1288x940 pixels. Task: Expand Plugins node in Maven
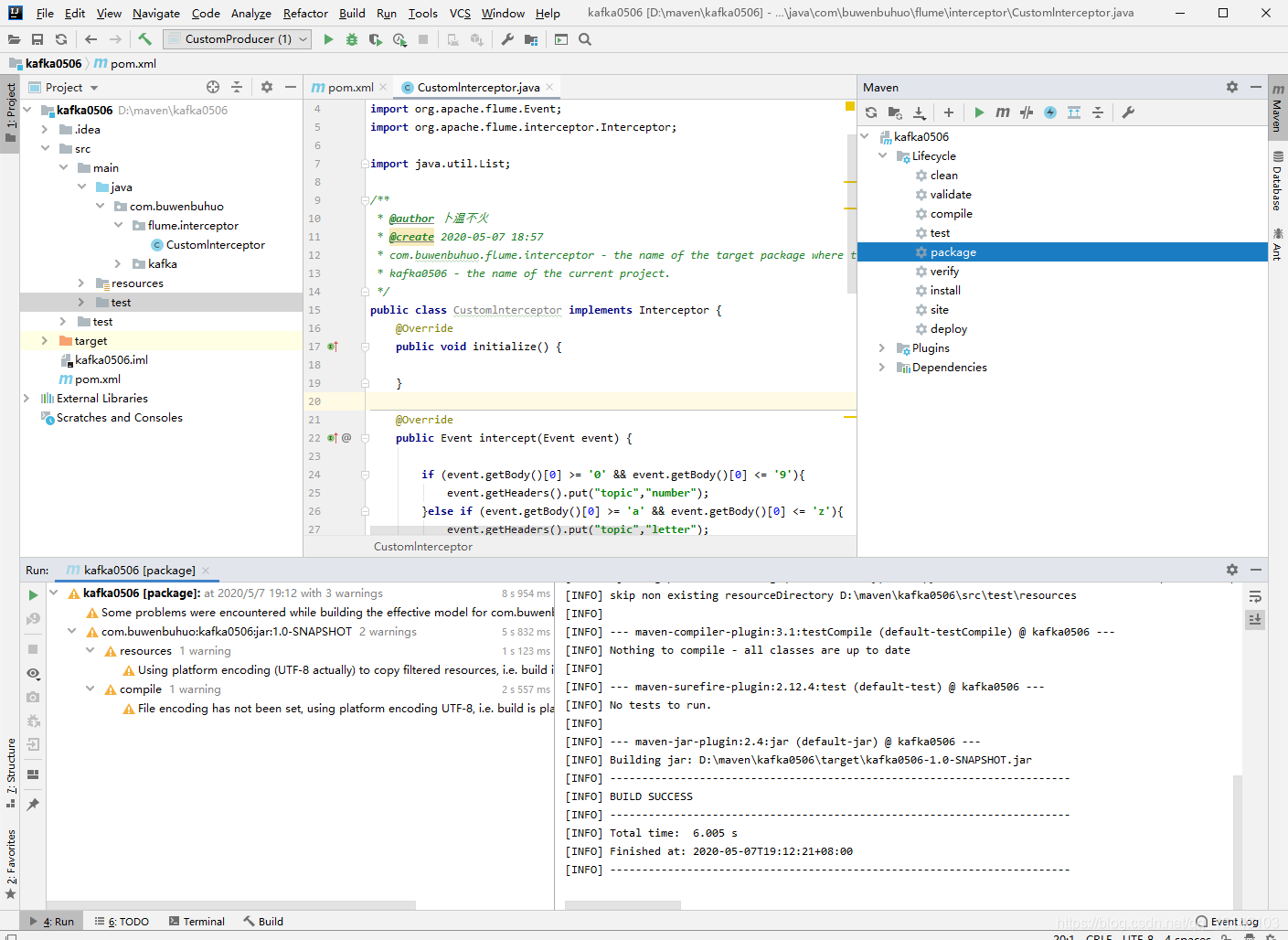coord(882,347)
